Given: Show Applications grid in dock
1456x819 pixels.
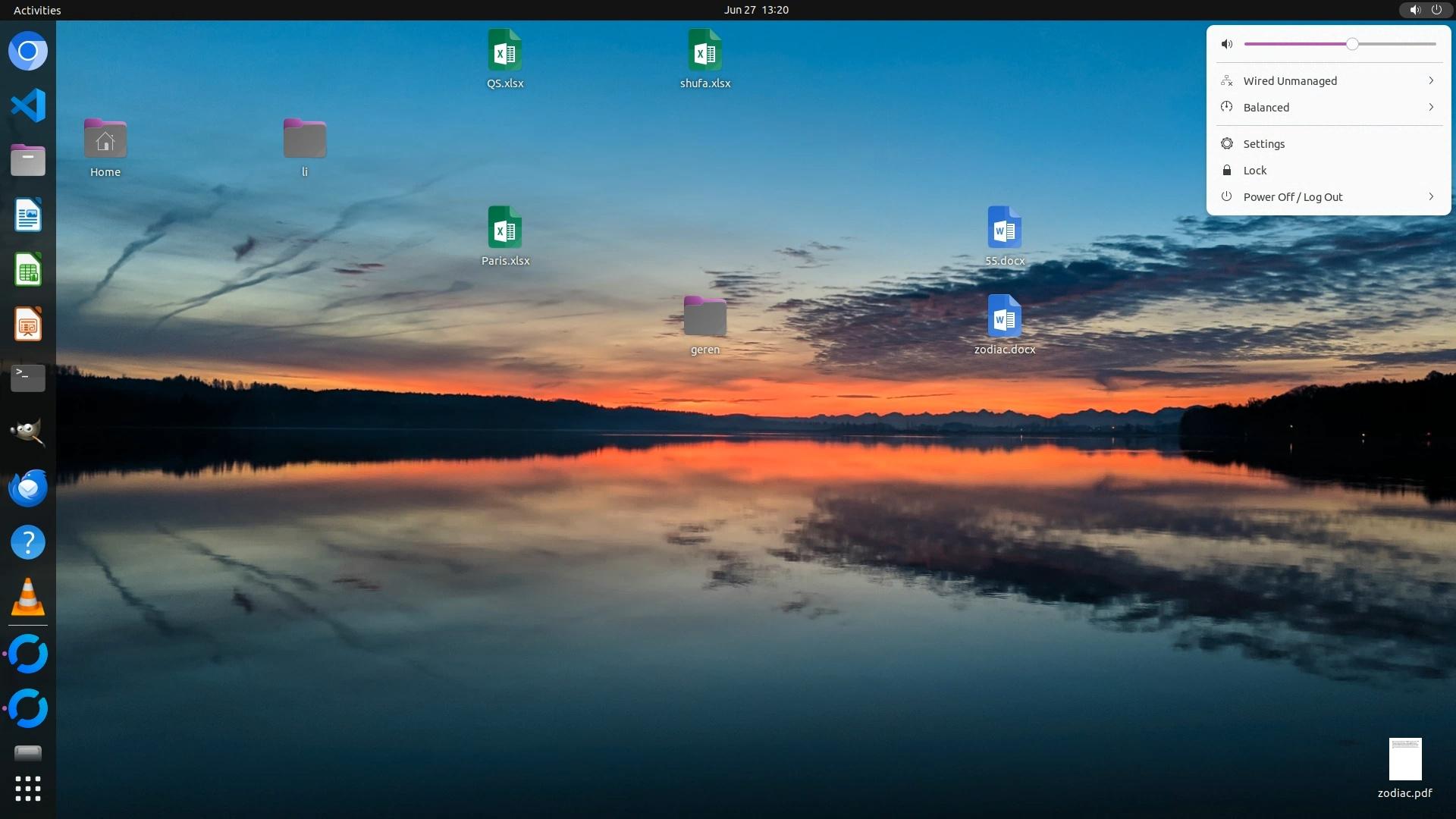Looking at the screenshot, I should (x=28, y=789).
